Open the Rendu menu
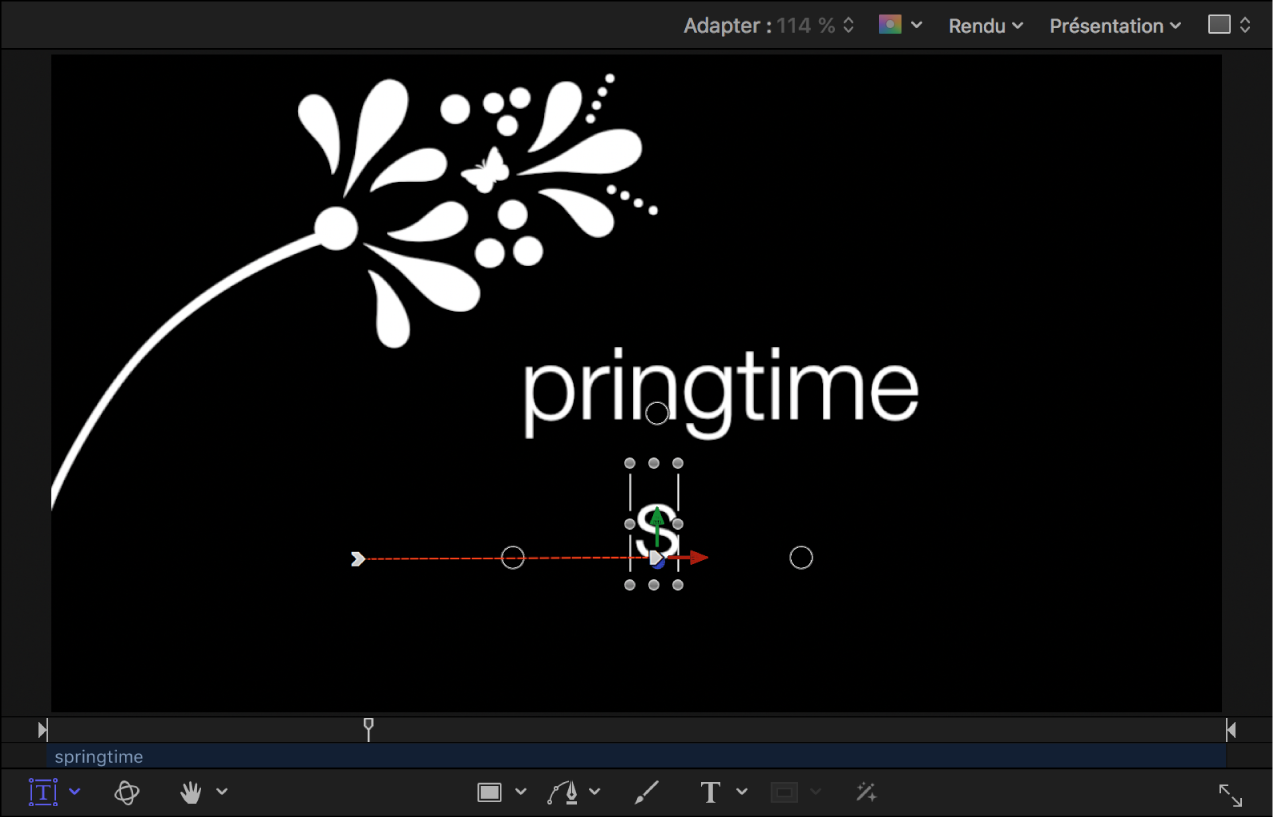Screen dimensions: 1274x817 tap(985, 26)
